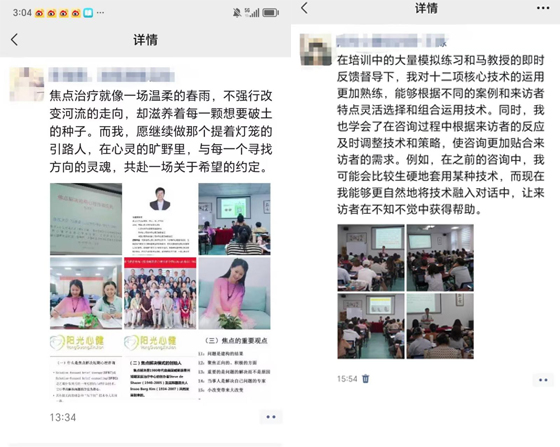
Task: Tap the back arrow on left screen
Action: coord(14,40)
